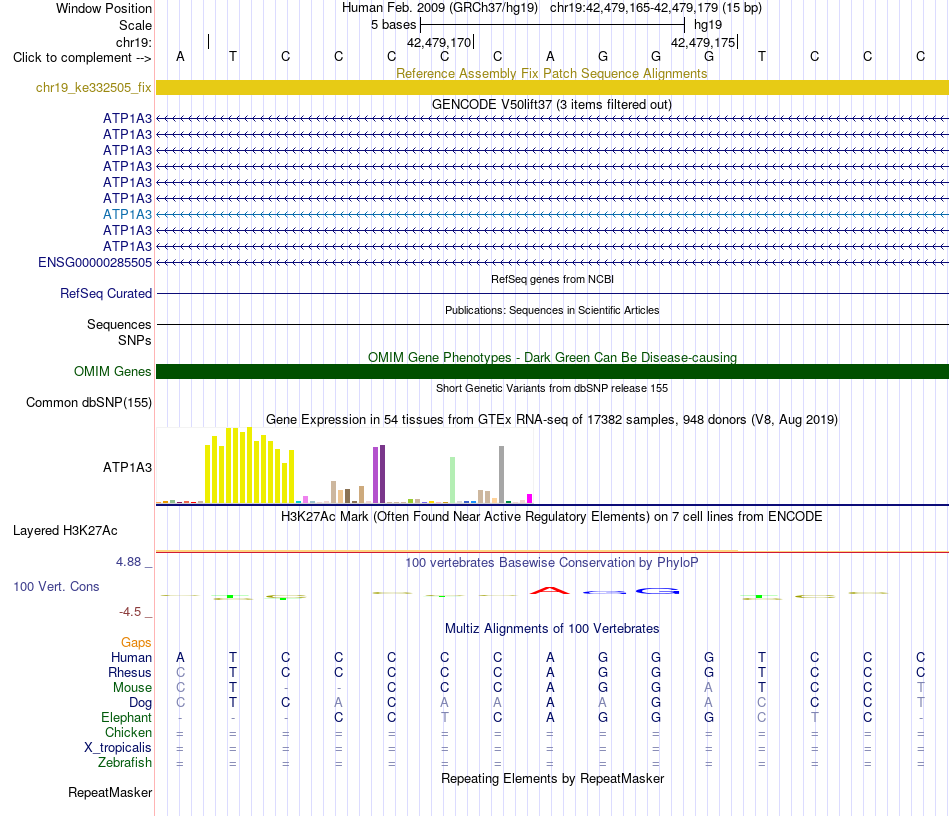Screen dimensions: 950x816
Task: Click the 'Click to complement -->' label
Action: pyautogui.click(x=82, y=58)
